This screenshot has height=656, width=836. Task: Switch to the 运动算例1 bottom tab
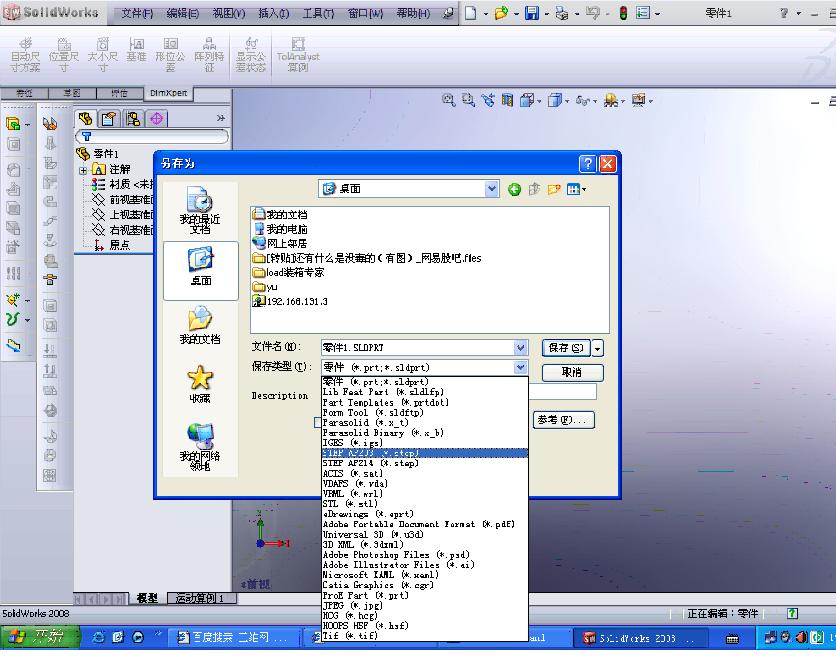[x=202, y=598]
